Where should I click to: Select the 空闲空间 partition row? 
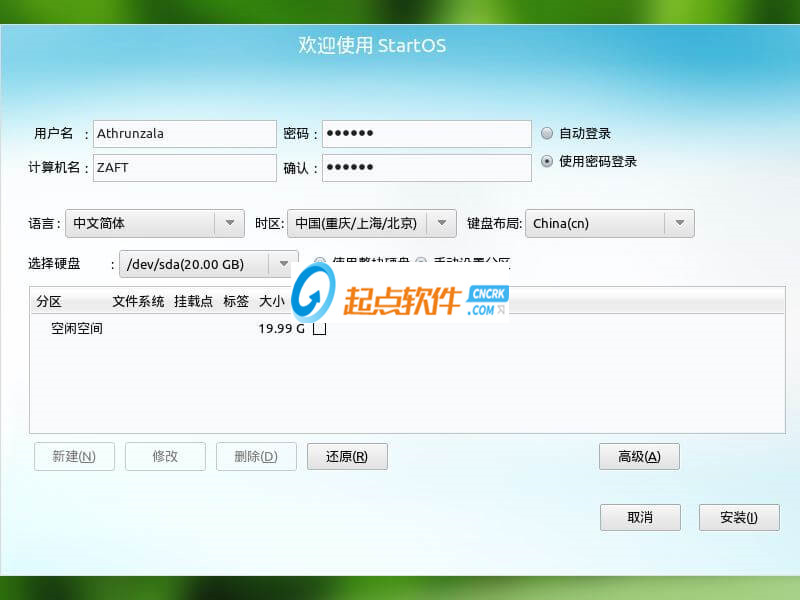click(407, 328)
